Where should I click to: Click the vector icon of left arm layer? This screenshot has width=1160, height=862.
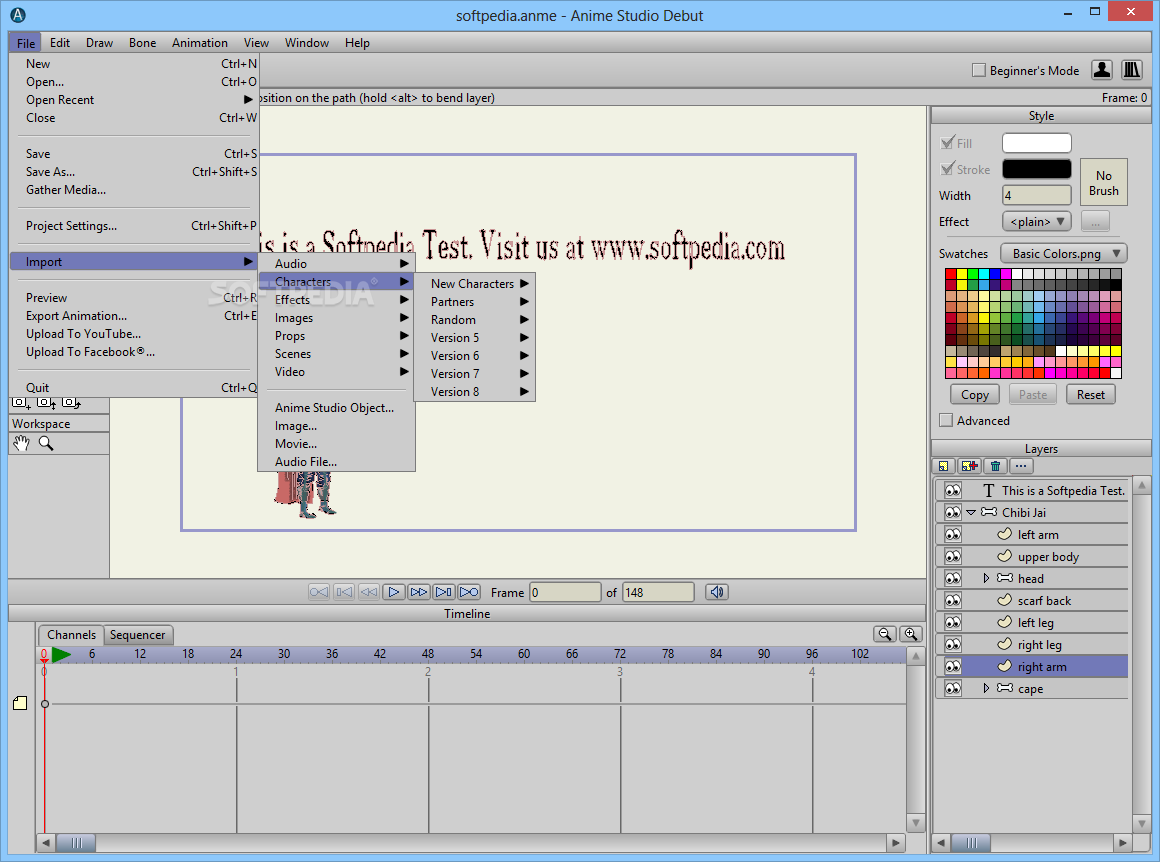point(1004,533)
